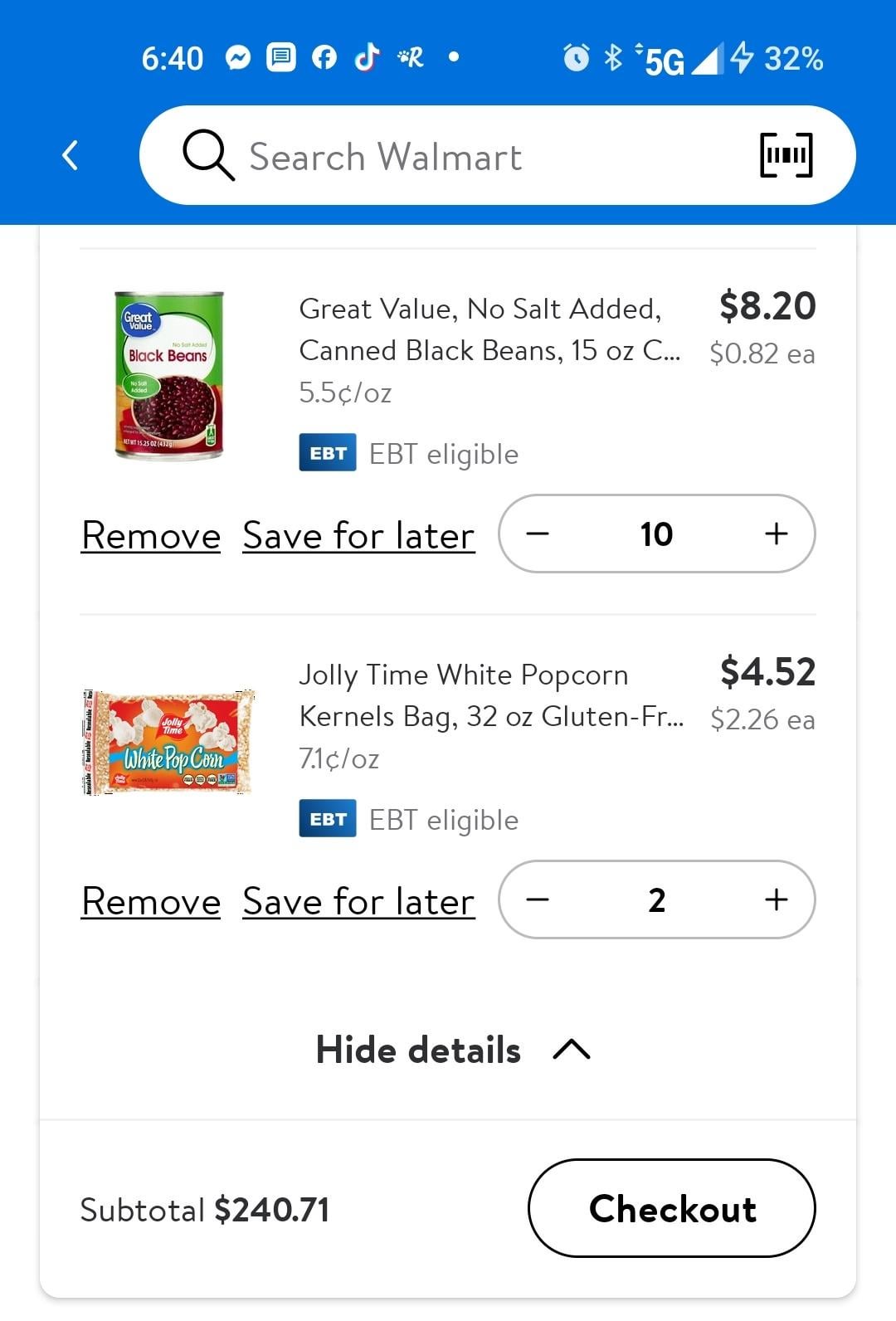
Task: Remove the Black Beans item
Action: (151, 535)
